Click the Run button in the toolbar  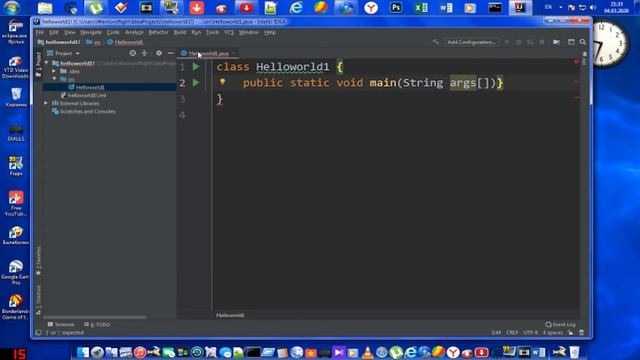pyautogui.click(x=507, y=42)
